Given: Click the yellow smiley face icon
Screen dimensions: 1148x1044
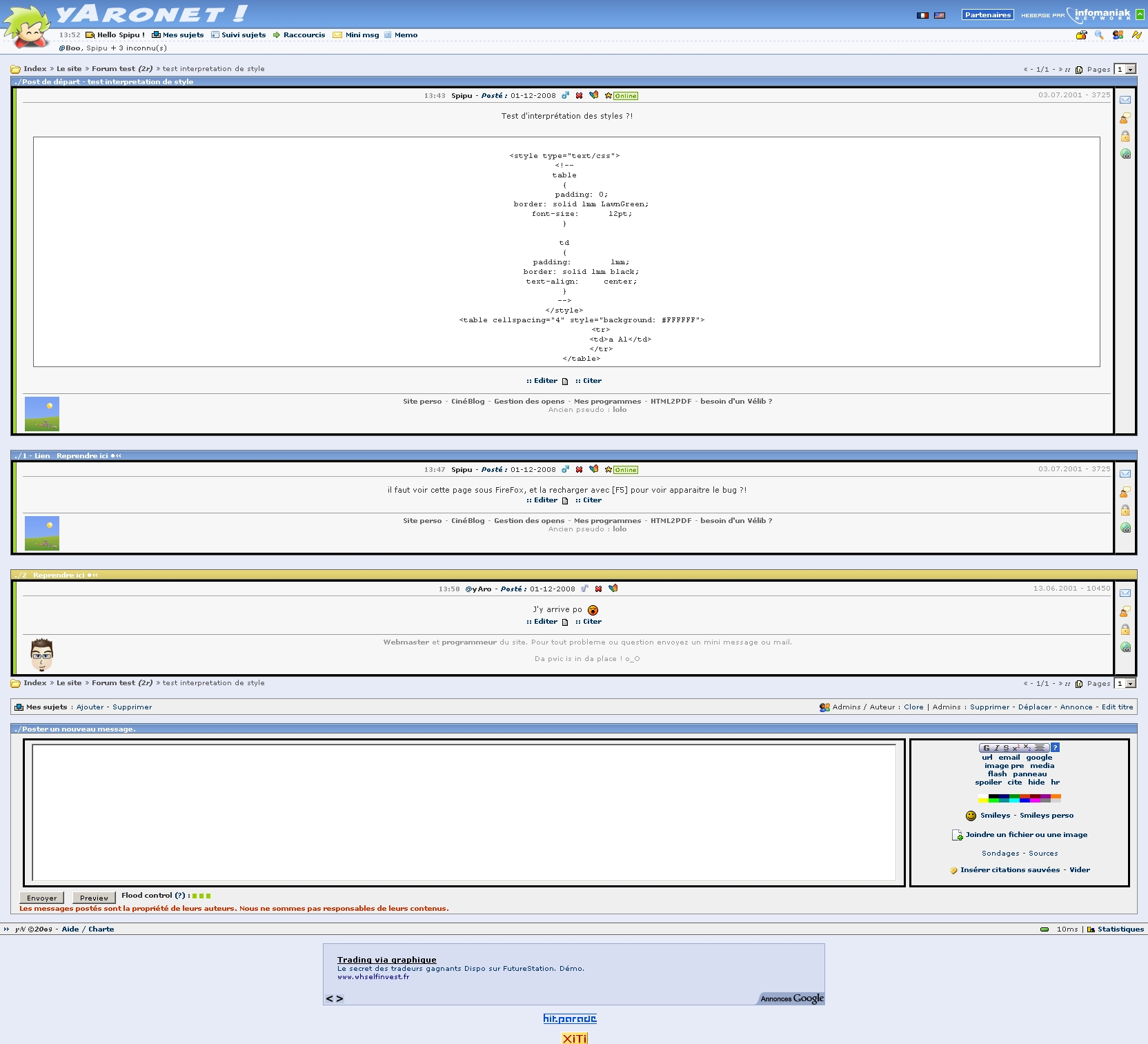Looking at the screenshot, I should point(971,816).
